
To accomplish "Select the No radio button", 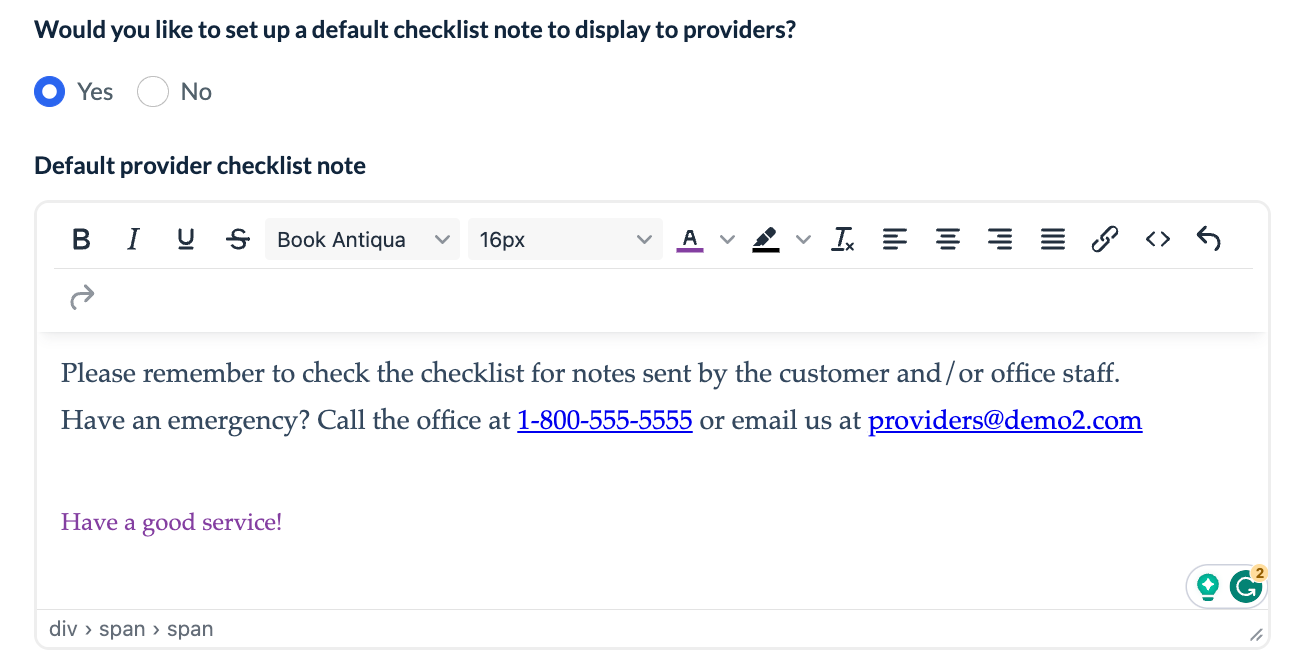I will 153,92.
